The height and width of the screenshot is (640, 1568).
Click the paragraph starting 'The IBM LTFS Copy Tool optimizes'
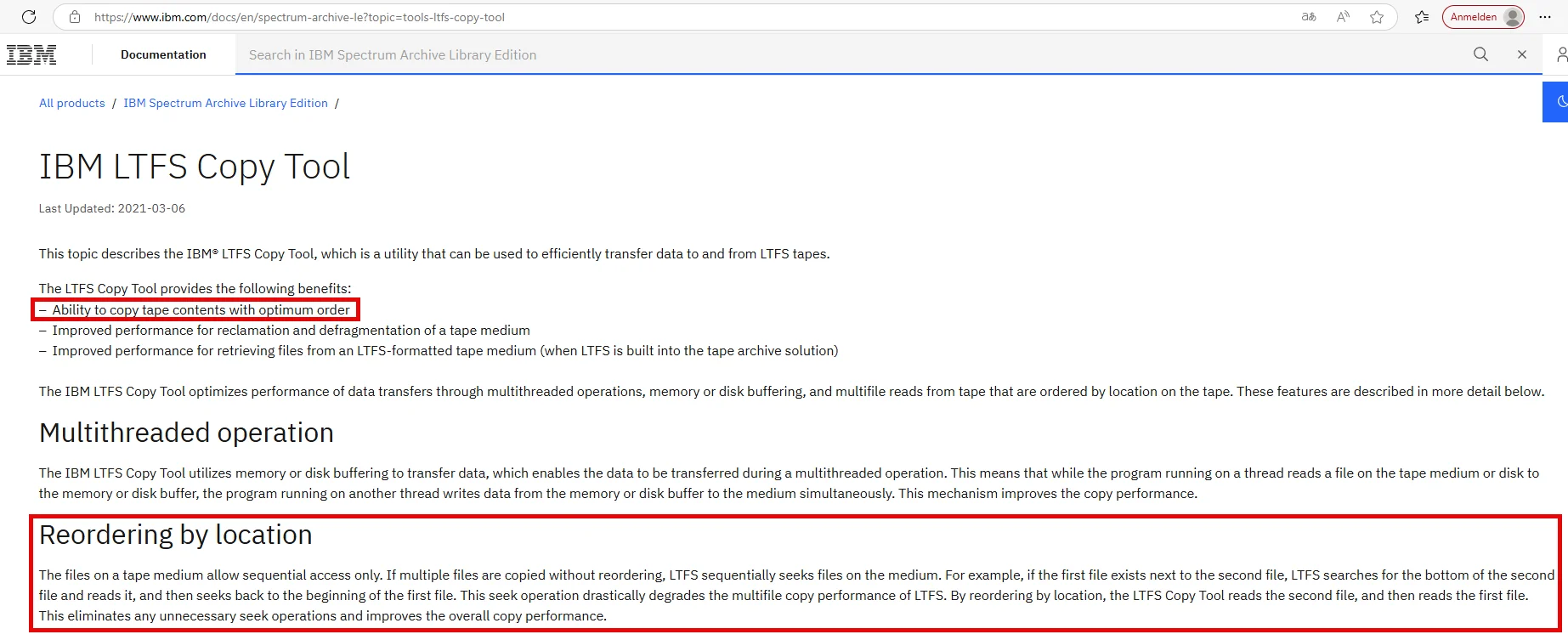(791, 392)
